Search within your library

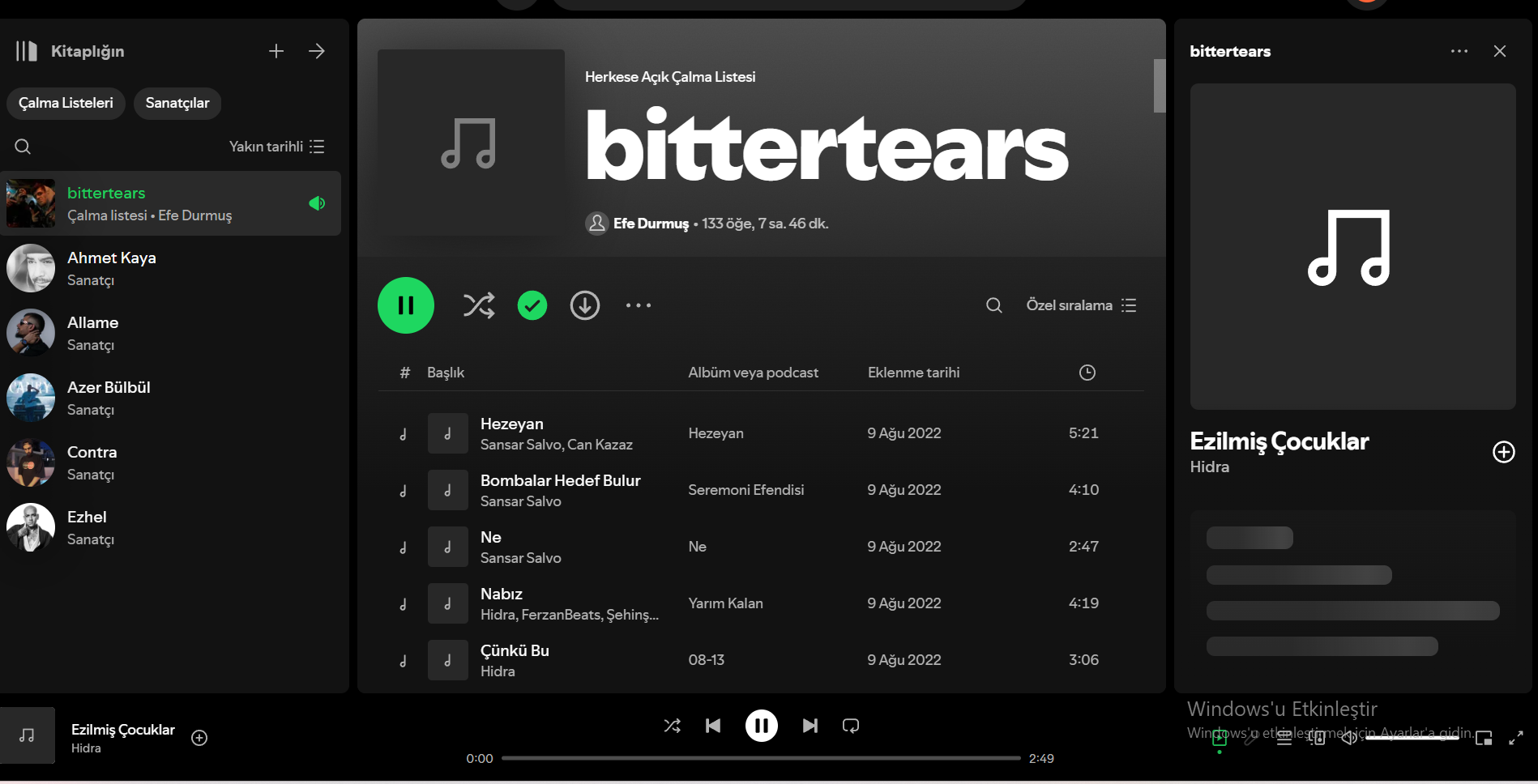(x=23, y=147)
